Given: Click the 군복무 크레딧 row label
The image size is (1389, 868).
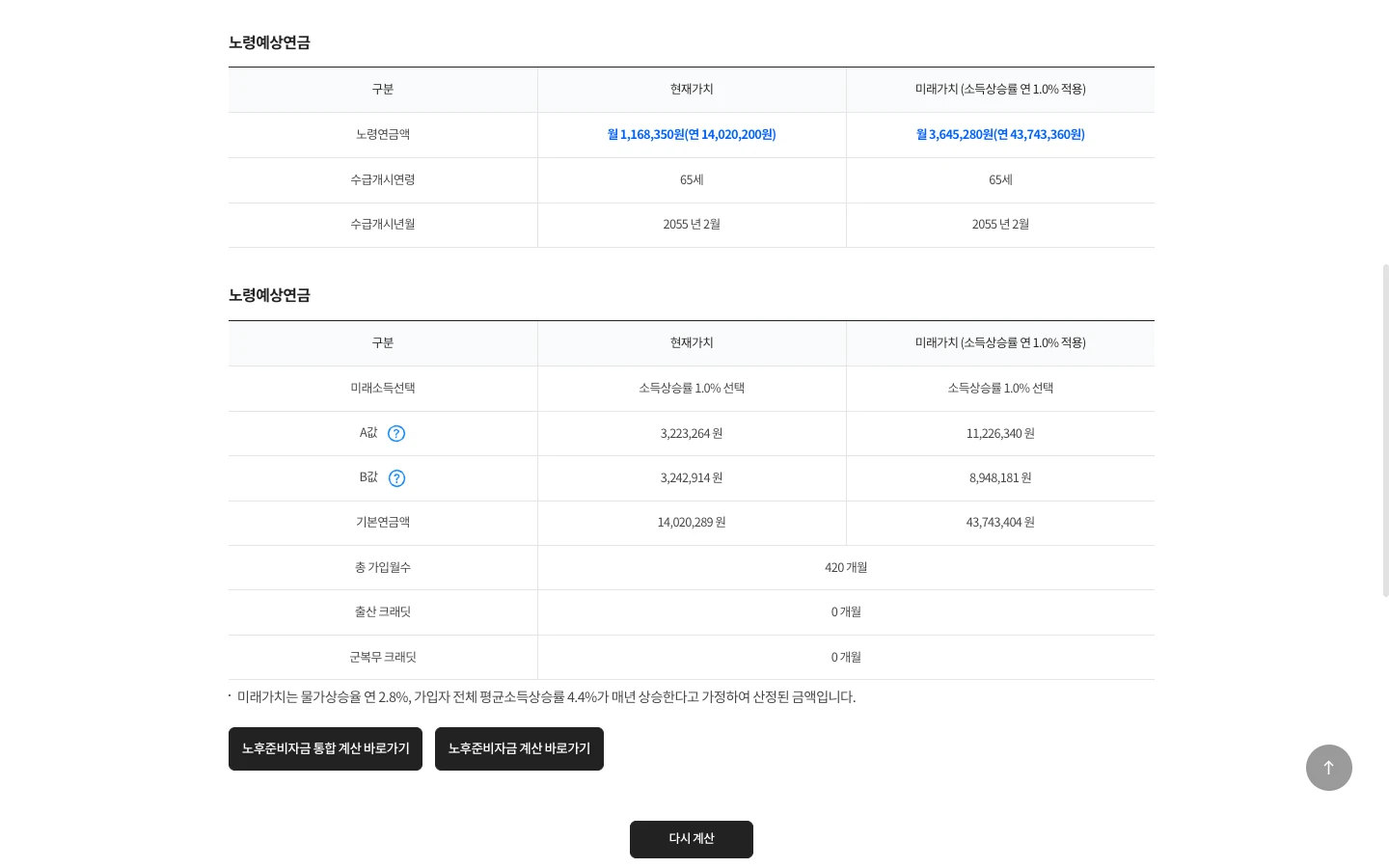Looking at the screenshot, I should [383, 658].
